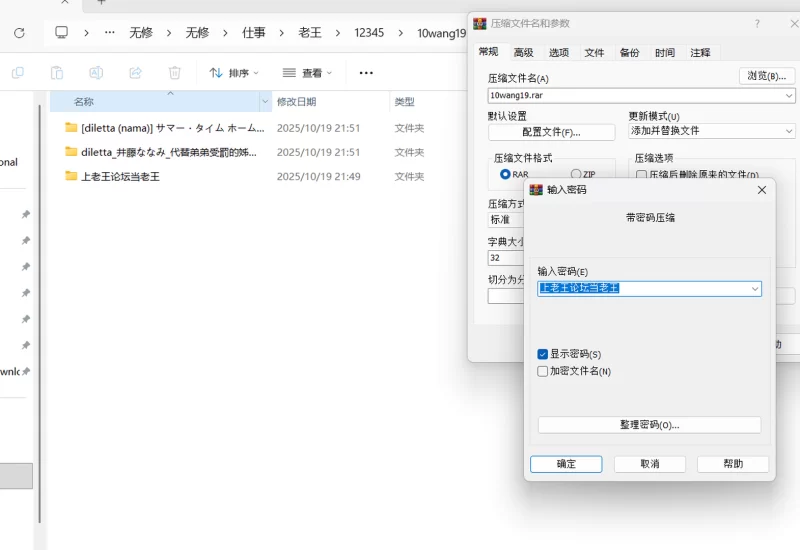800x550 pixels.
Task: Click the WinRAR icon in 压缩文件名和参数 title
Action: click(480, 23)
